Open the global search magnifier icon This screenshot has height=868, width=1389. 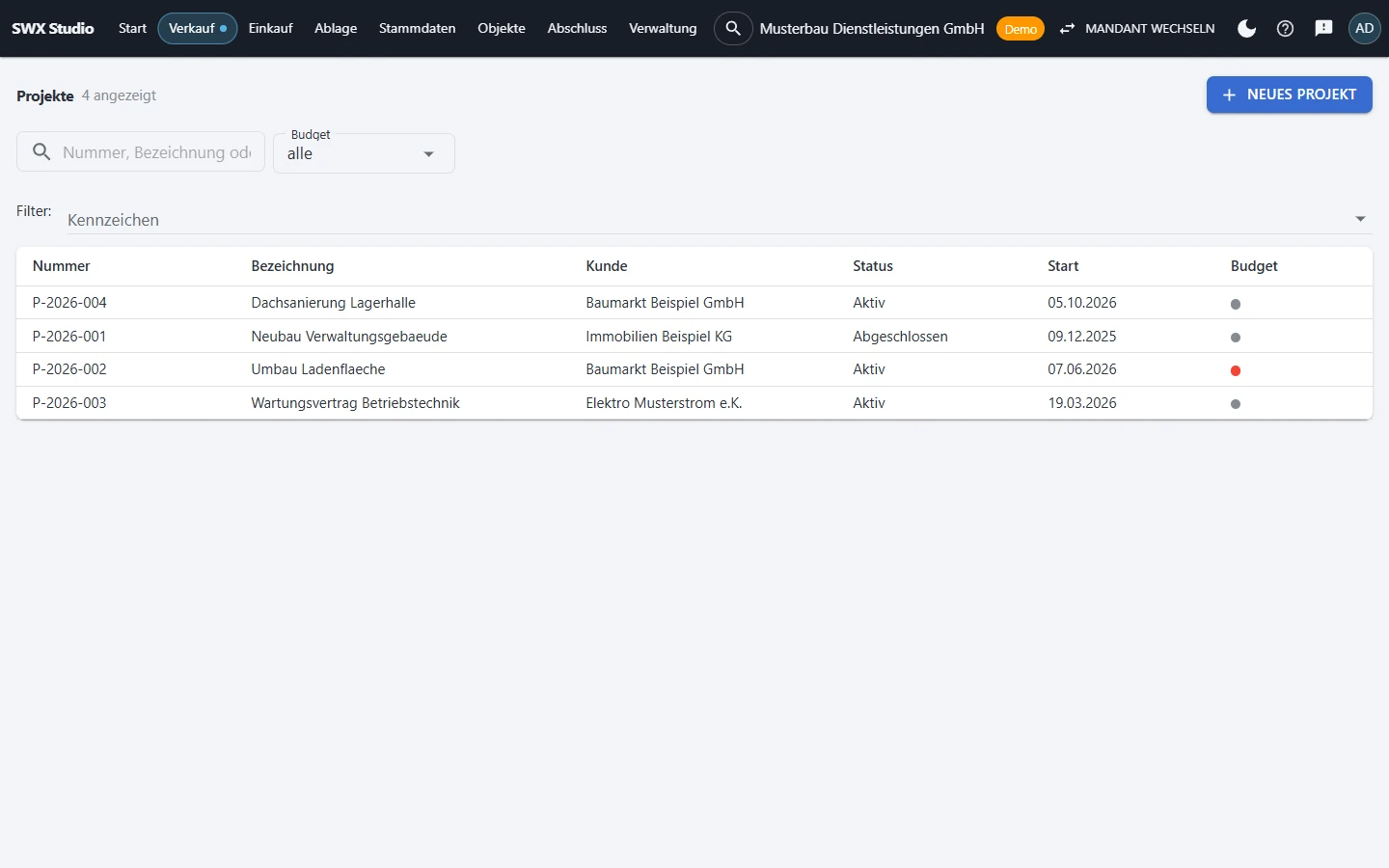click(x=733, y=28)
